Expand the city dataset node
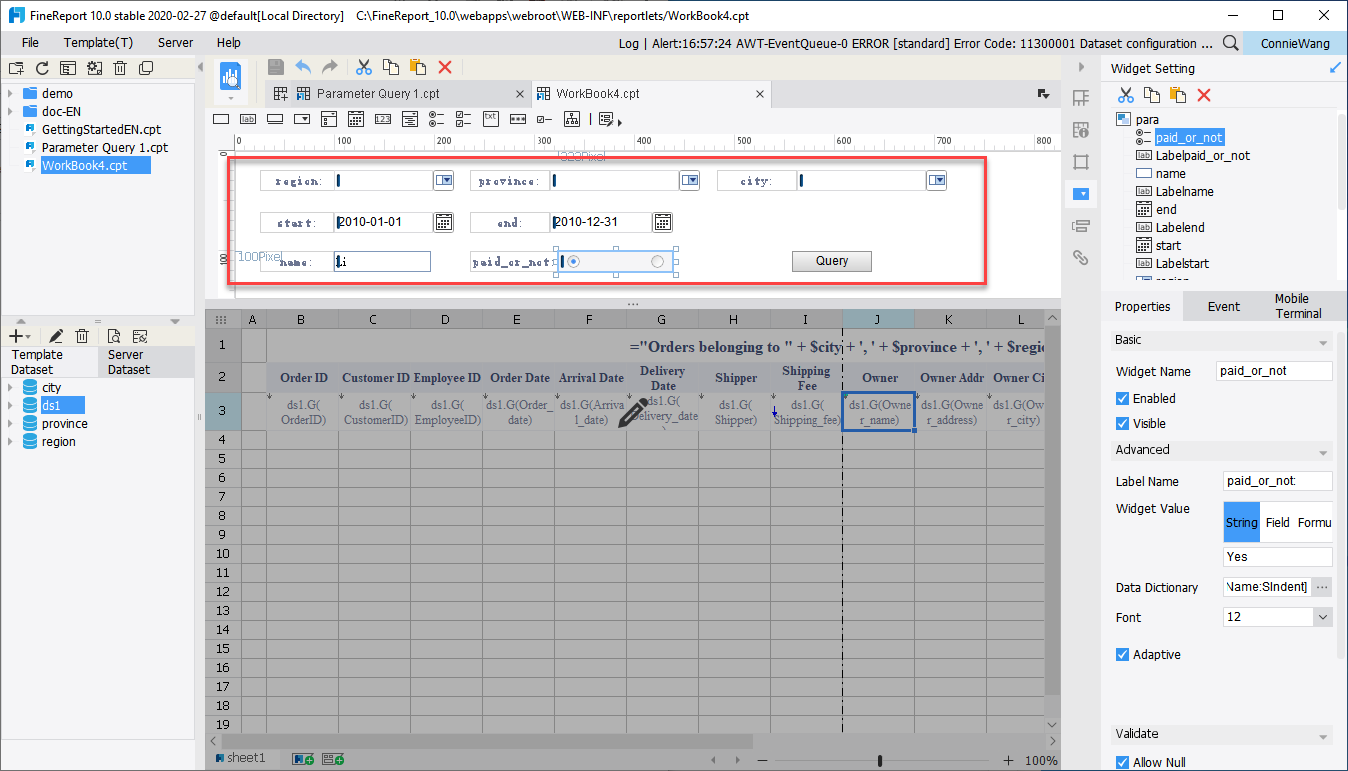 point(10,387)
